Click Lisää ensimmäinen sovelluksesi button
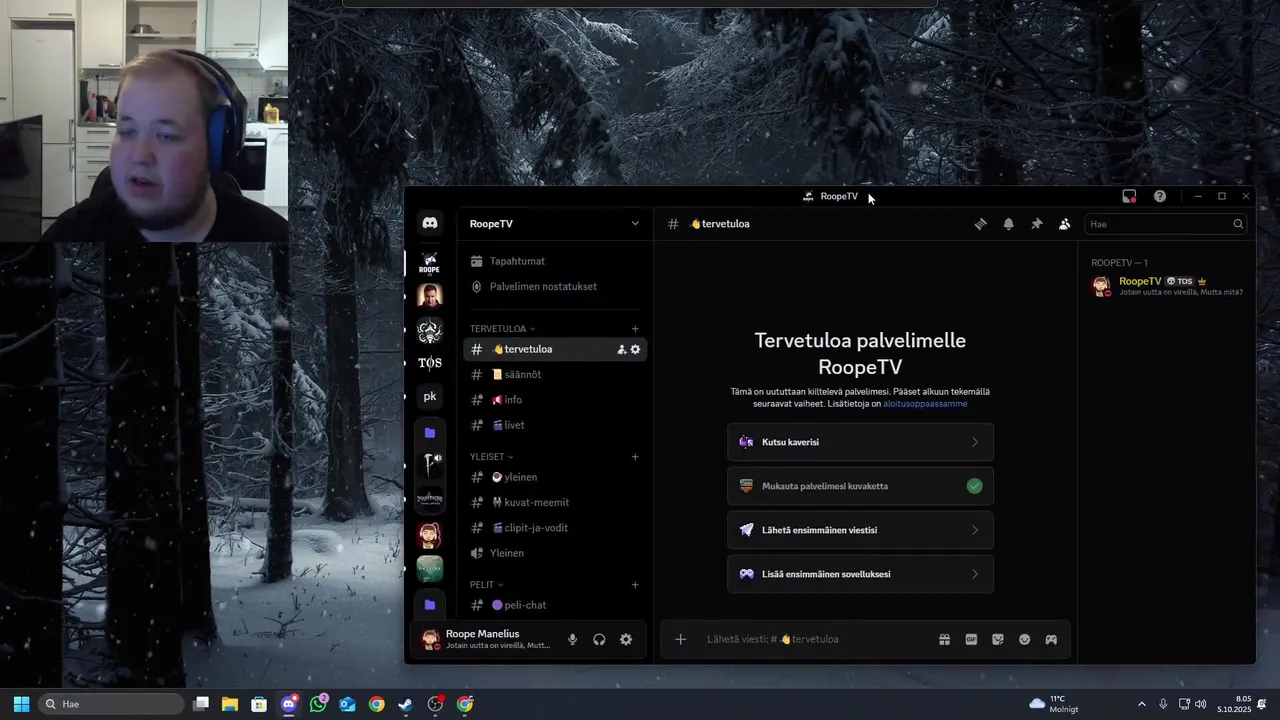This screenshot has height=720, width=1280. pos(860,574)
